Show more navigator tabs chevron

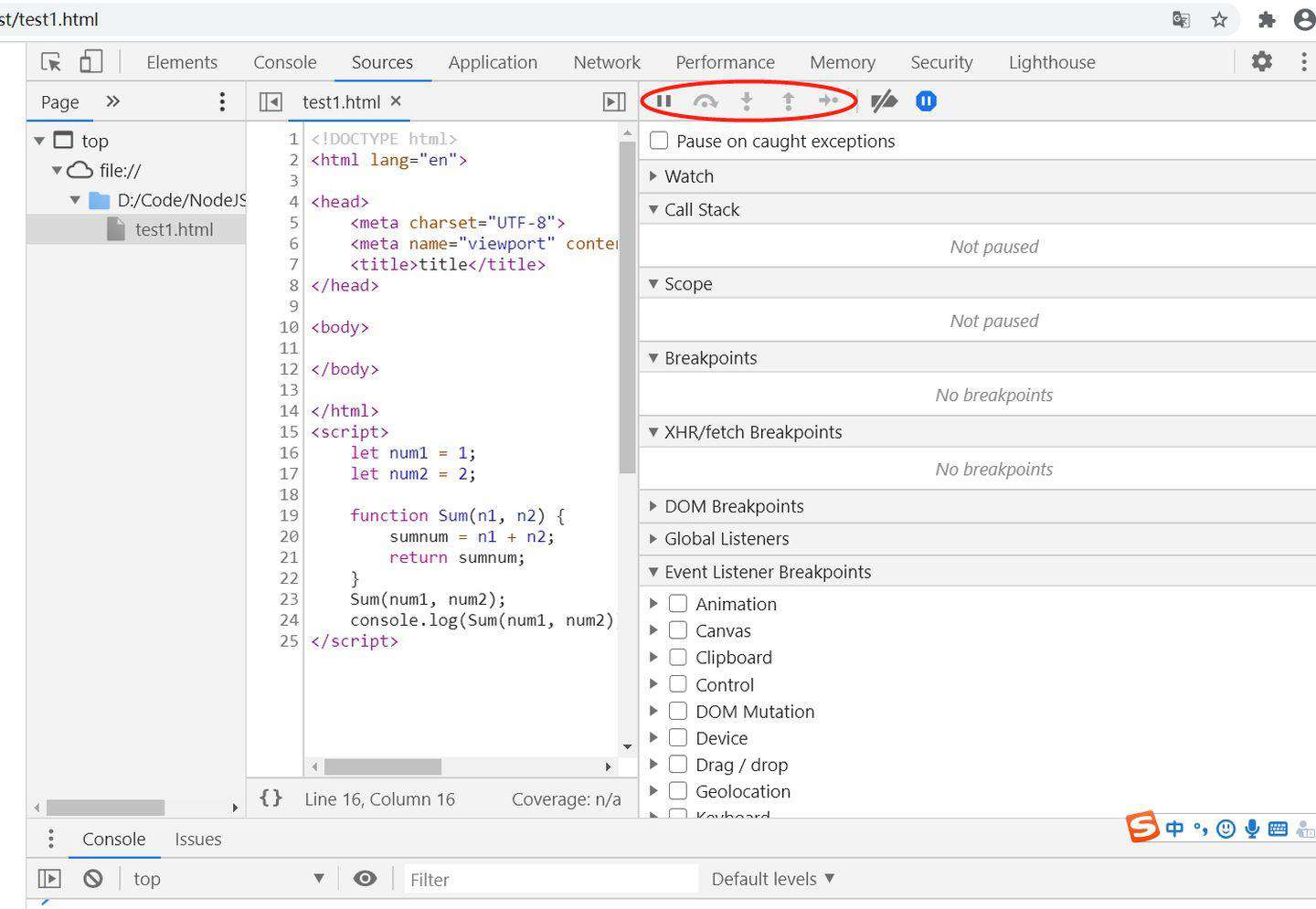point(113,101)
